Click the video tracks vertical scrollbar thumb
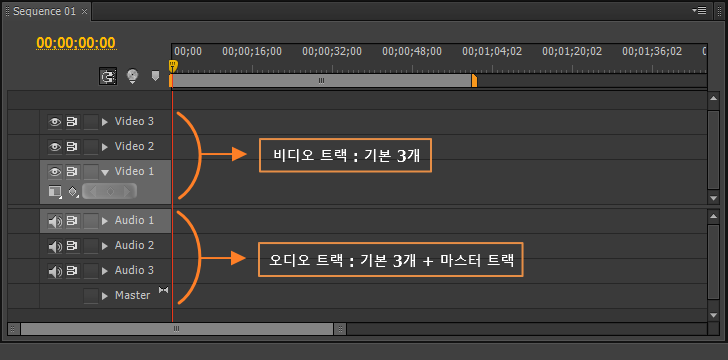 (x=714, y=149)
